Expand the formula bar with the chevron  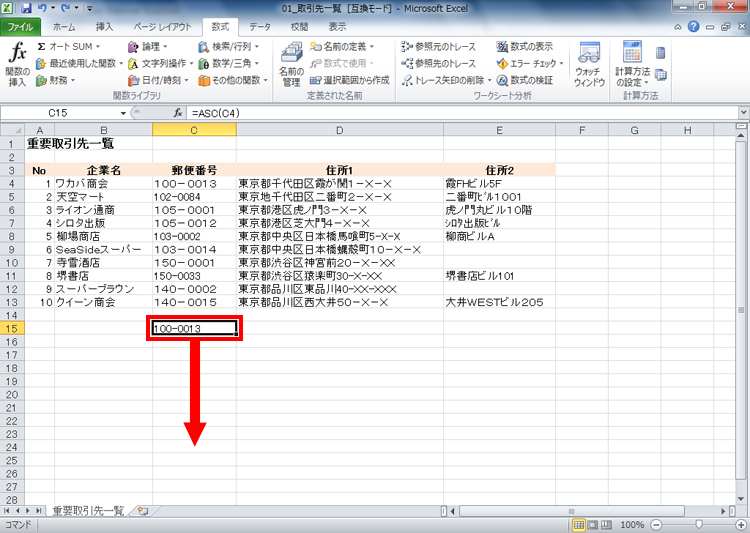pyautogui.click(x=743, y=113)
